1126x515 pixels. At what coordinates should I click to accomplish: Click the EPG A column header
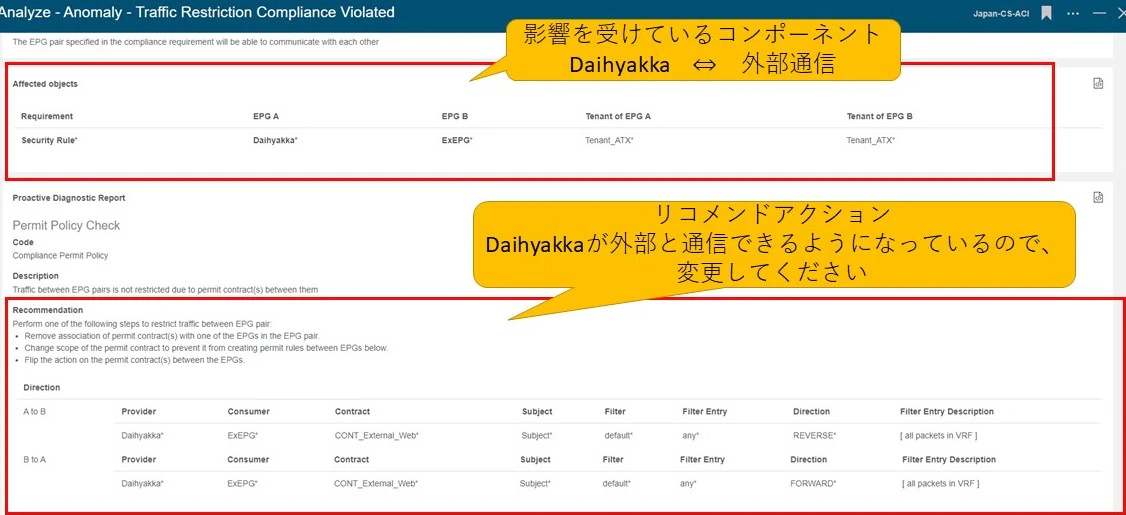coord(266,116)
